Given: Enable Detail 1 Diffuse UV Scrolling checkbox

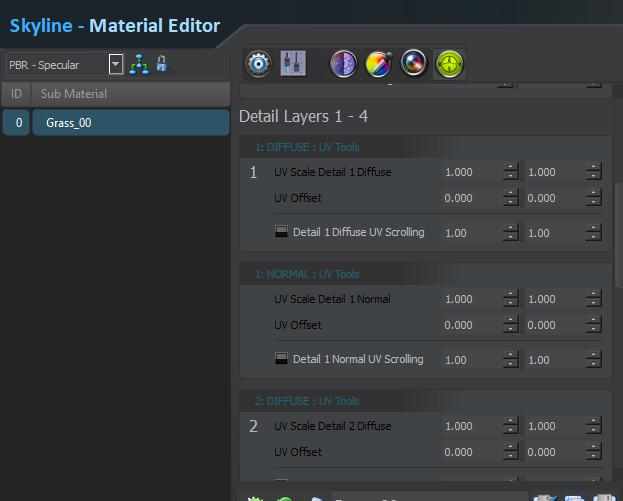Looking at the screenshot, I should tap(281, 232).
